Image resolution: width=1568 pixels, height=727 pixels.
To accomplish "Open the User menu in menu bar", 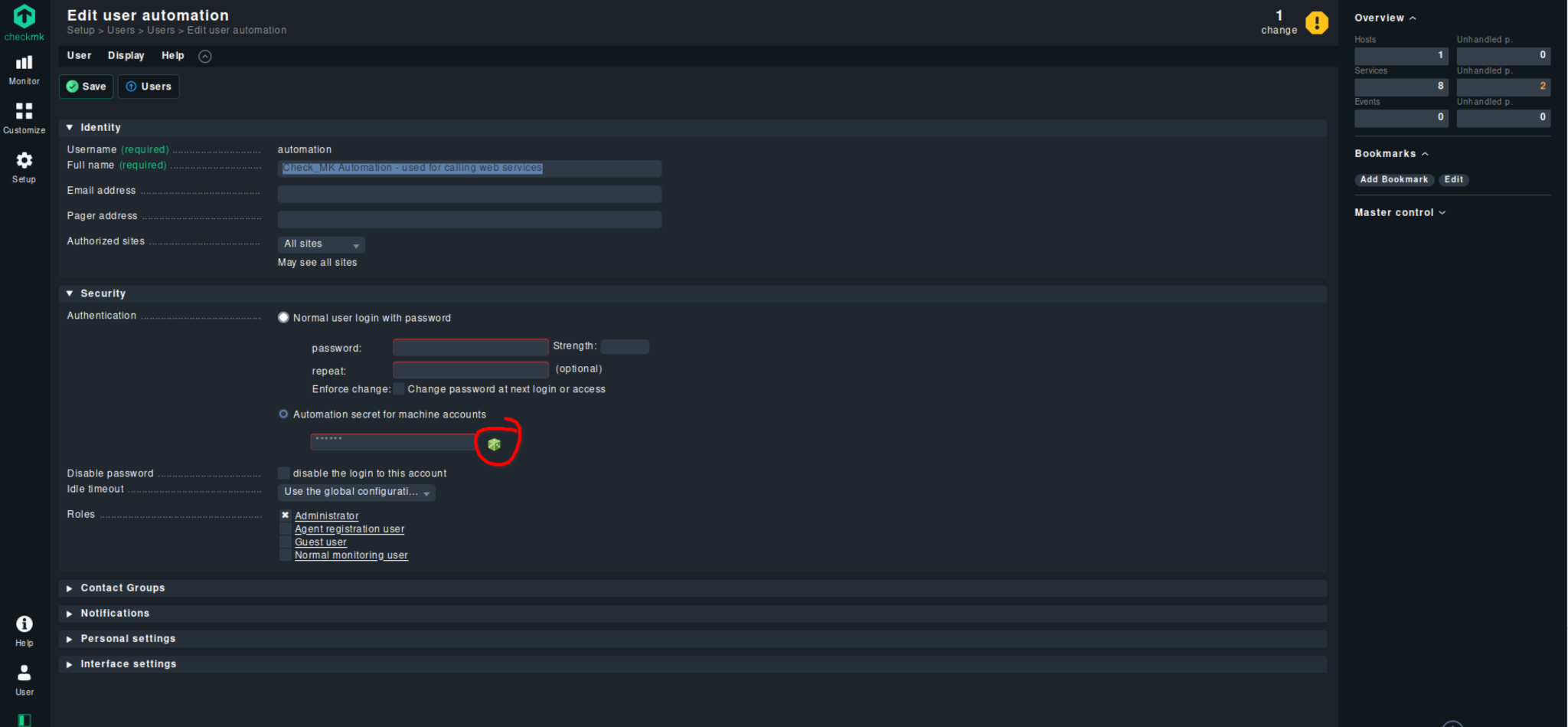I will point(79,56).
